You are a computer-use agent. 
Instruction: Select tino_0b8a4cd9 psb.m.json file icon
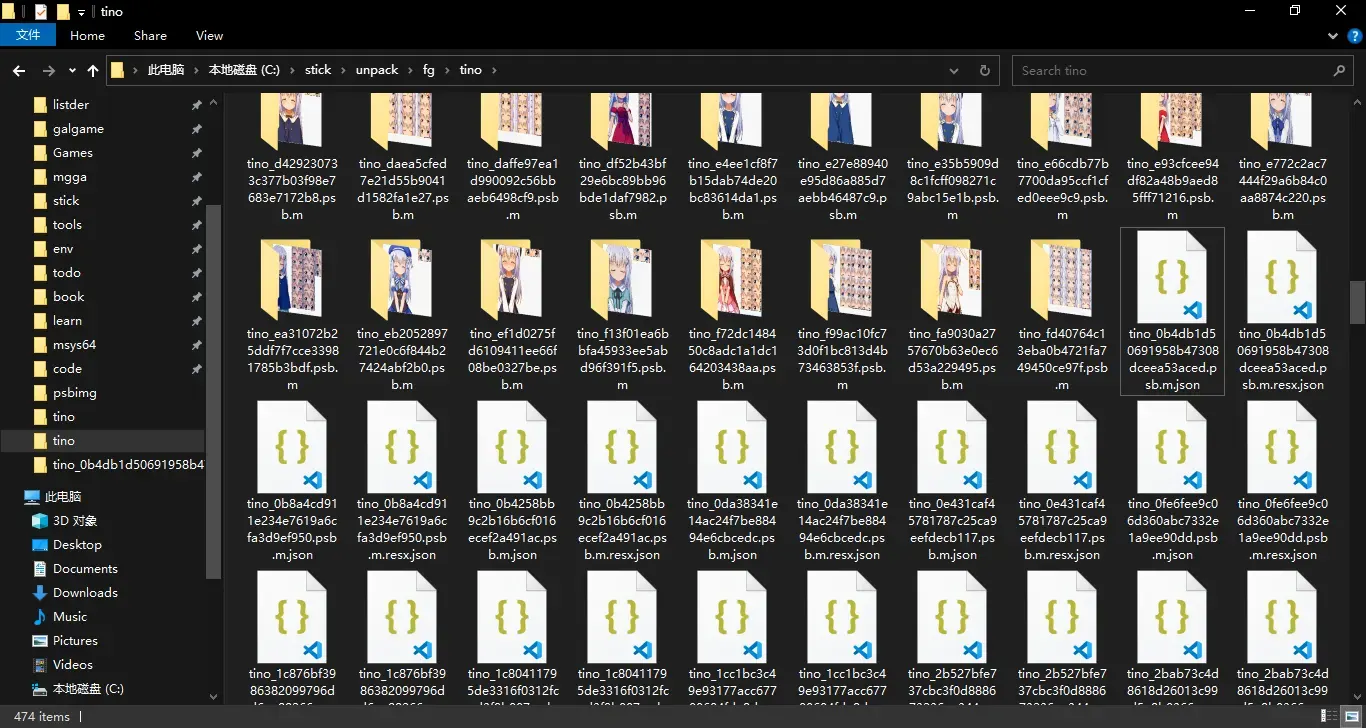(292, 447)
